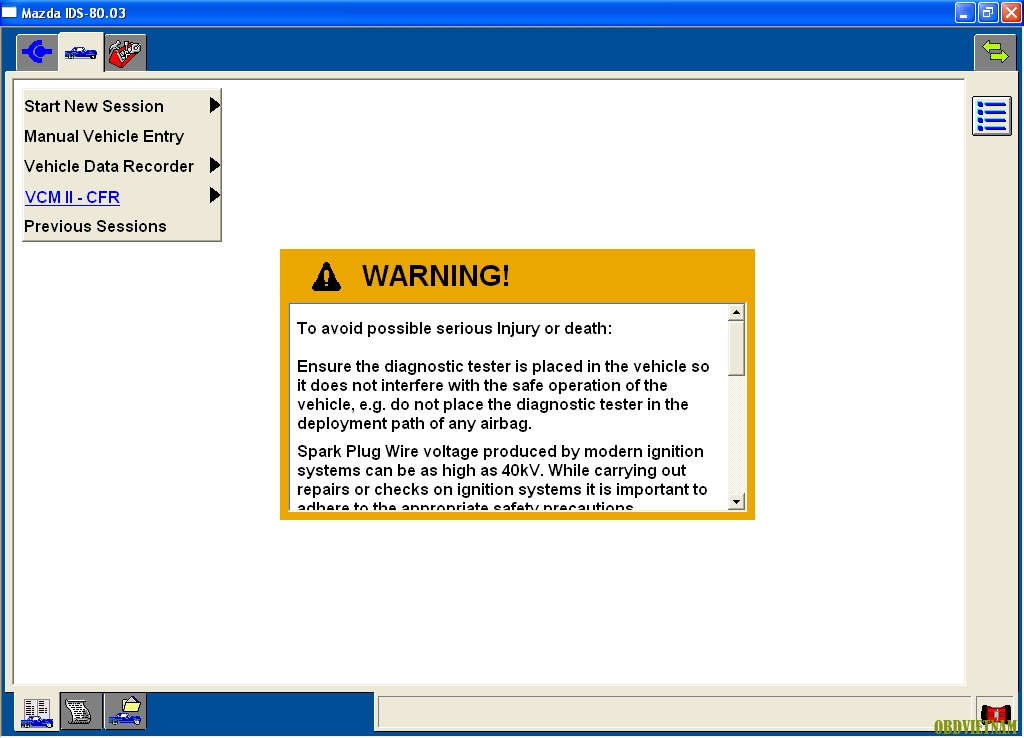The image size is (1024, 738).
Task: Open the red toolbox tab
Action: coord(125,52)
